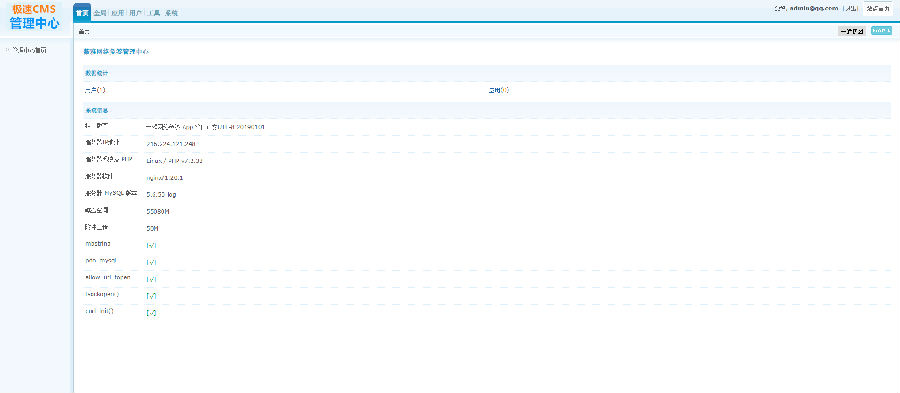Click the check mark beside curl_init()
The image size is (900, 393).
pyautogui.click(x=152, y=313)
